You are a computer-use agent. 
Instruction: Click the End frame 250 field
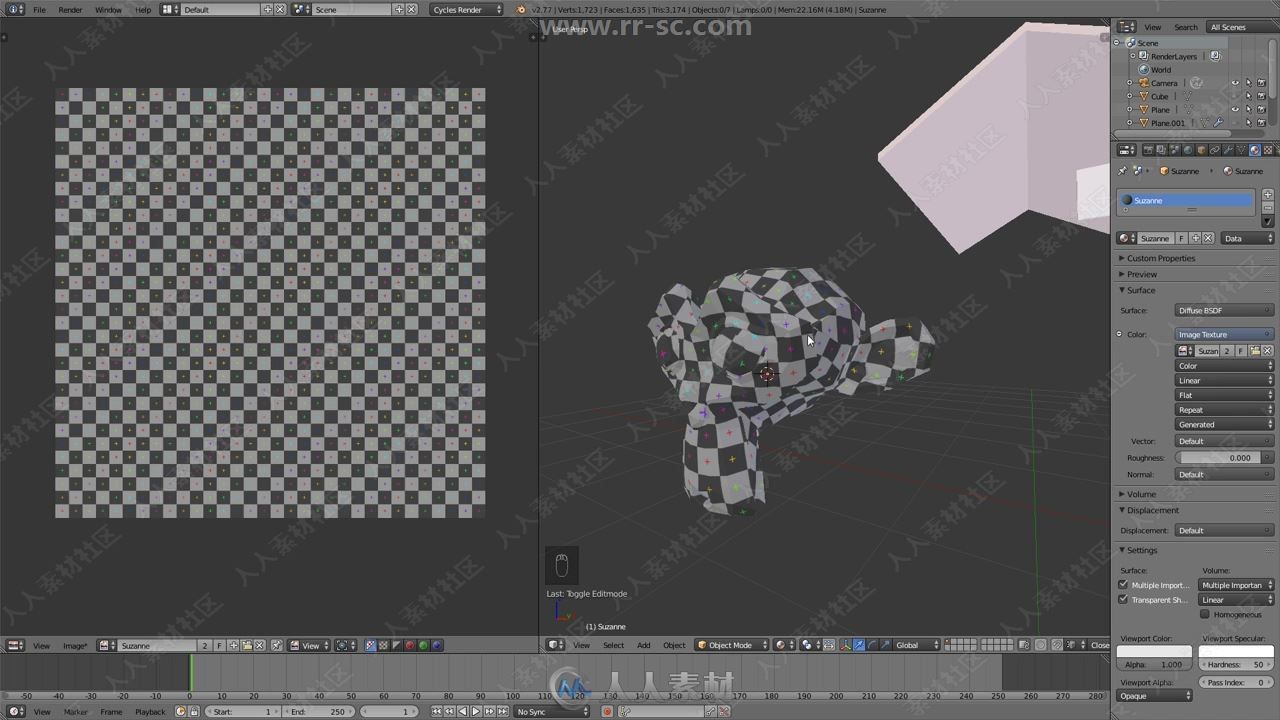tap(318, 712)
